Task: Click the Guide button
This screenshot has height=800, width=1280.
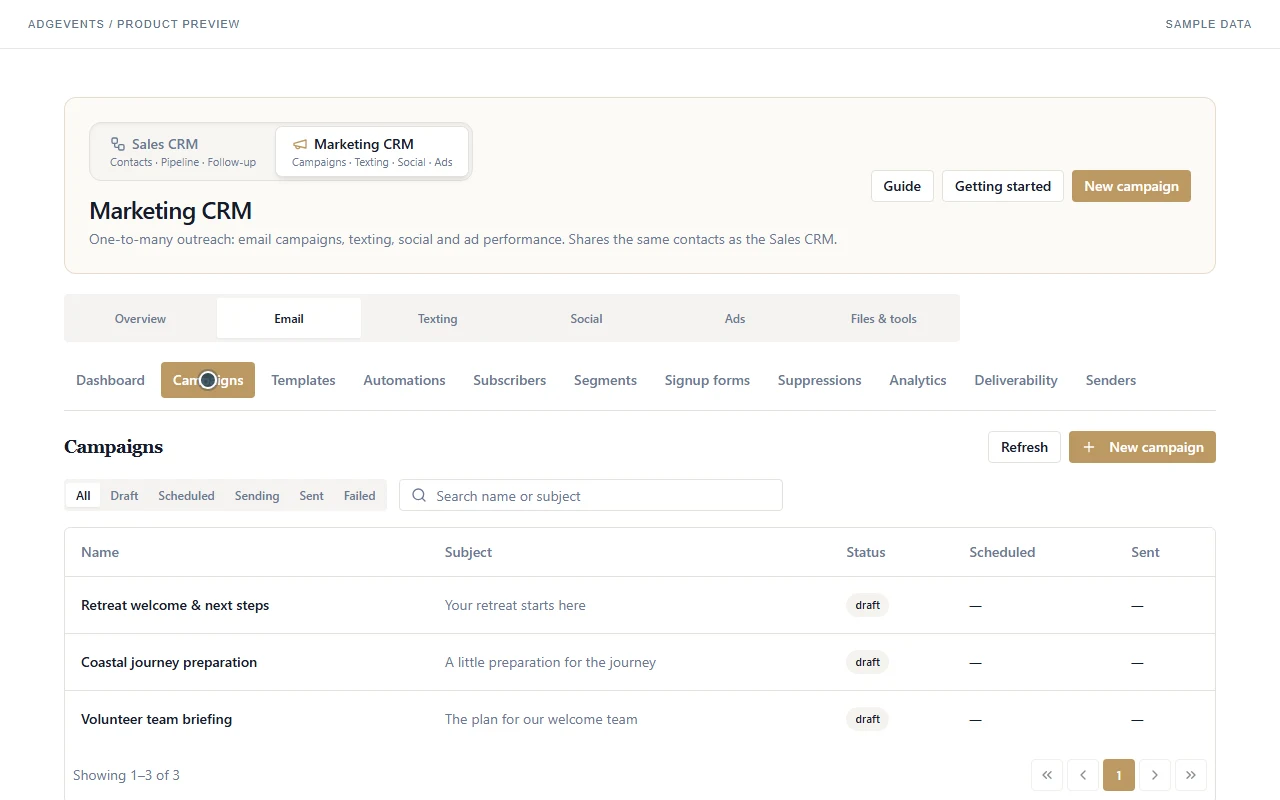Action: point(902,186)
